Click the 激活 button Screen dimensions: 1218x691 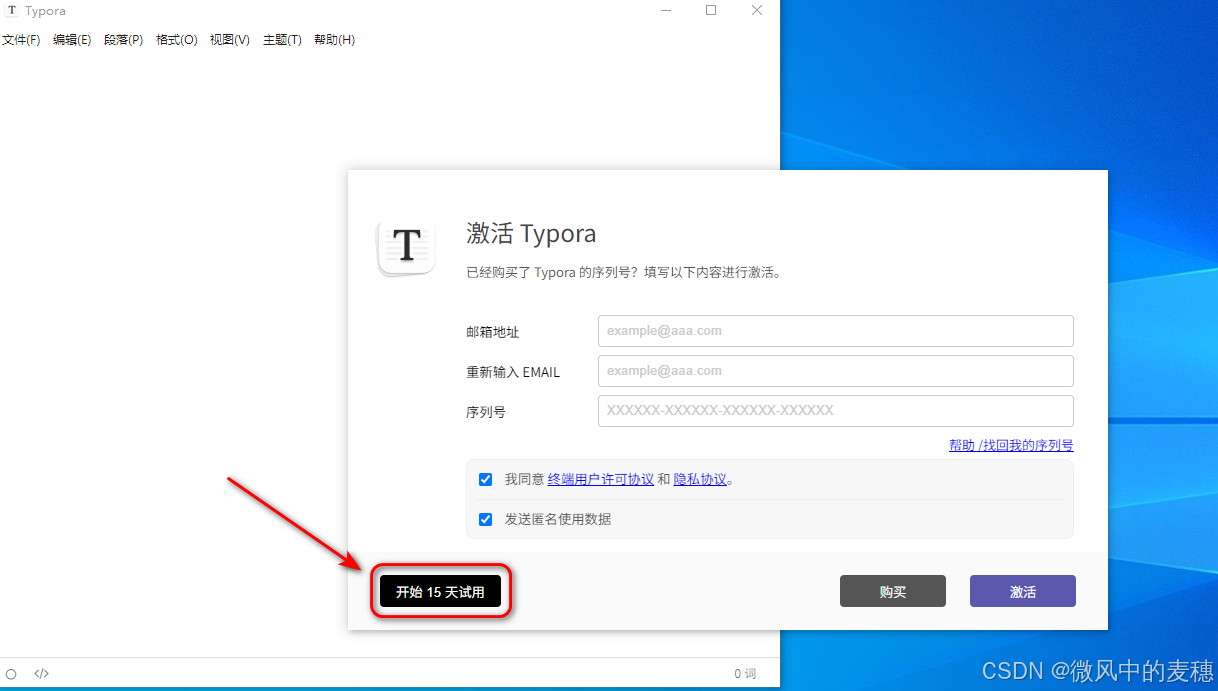[1023, 591]
